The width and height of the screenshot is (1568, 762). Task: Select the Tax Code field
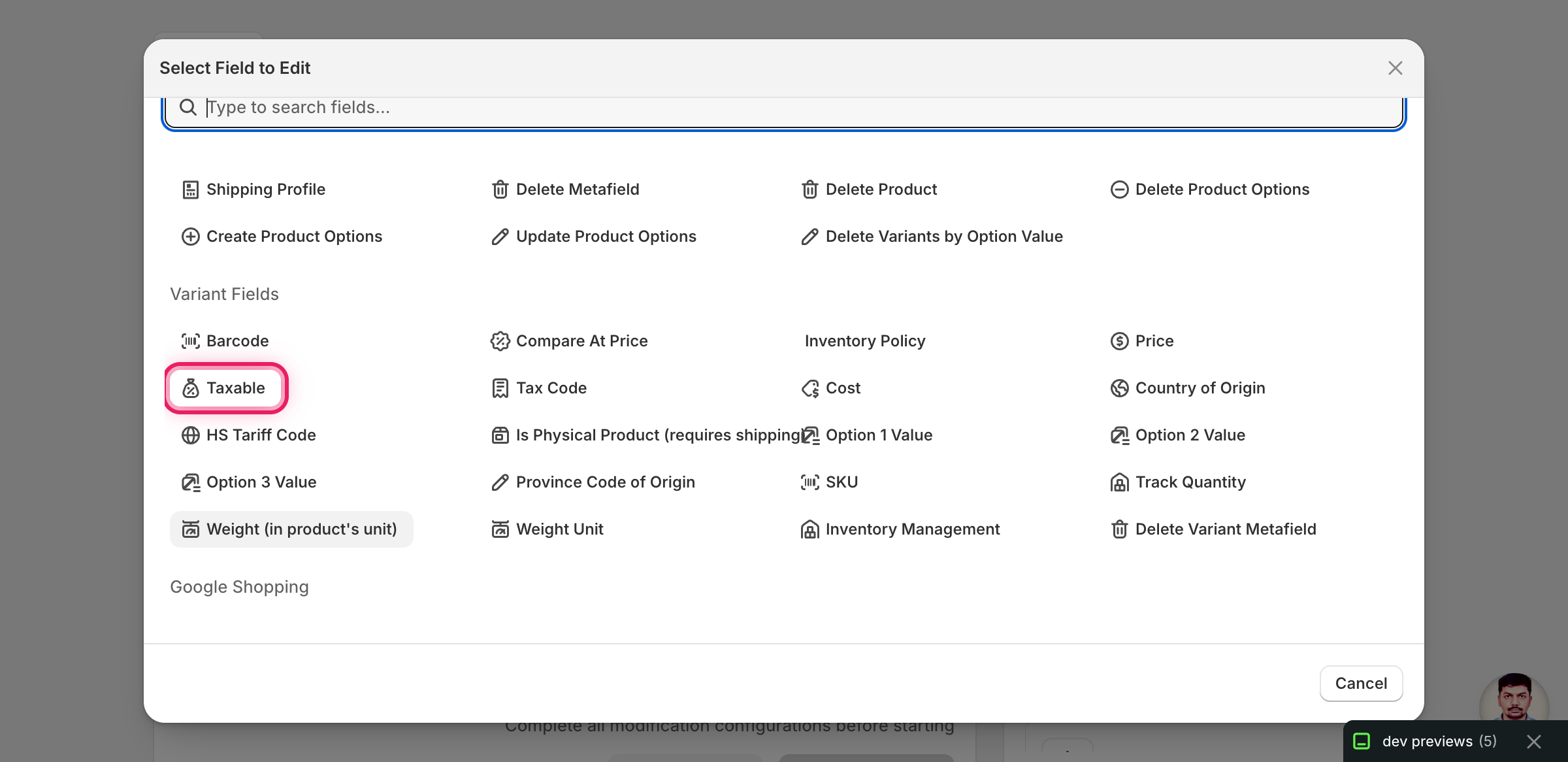coord(539,388)
